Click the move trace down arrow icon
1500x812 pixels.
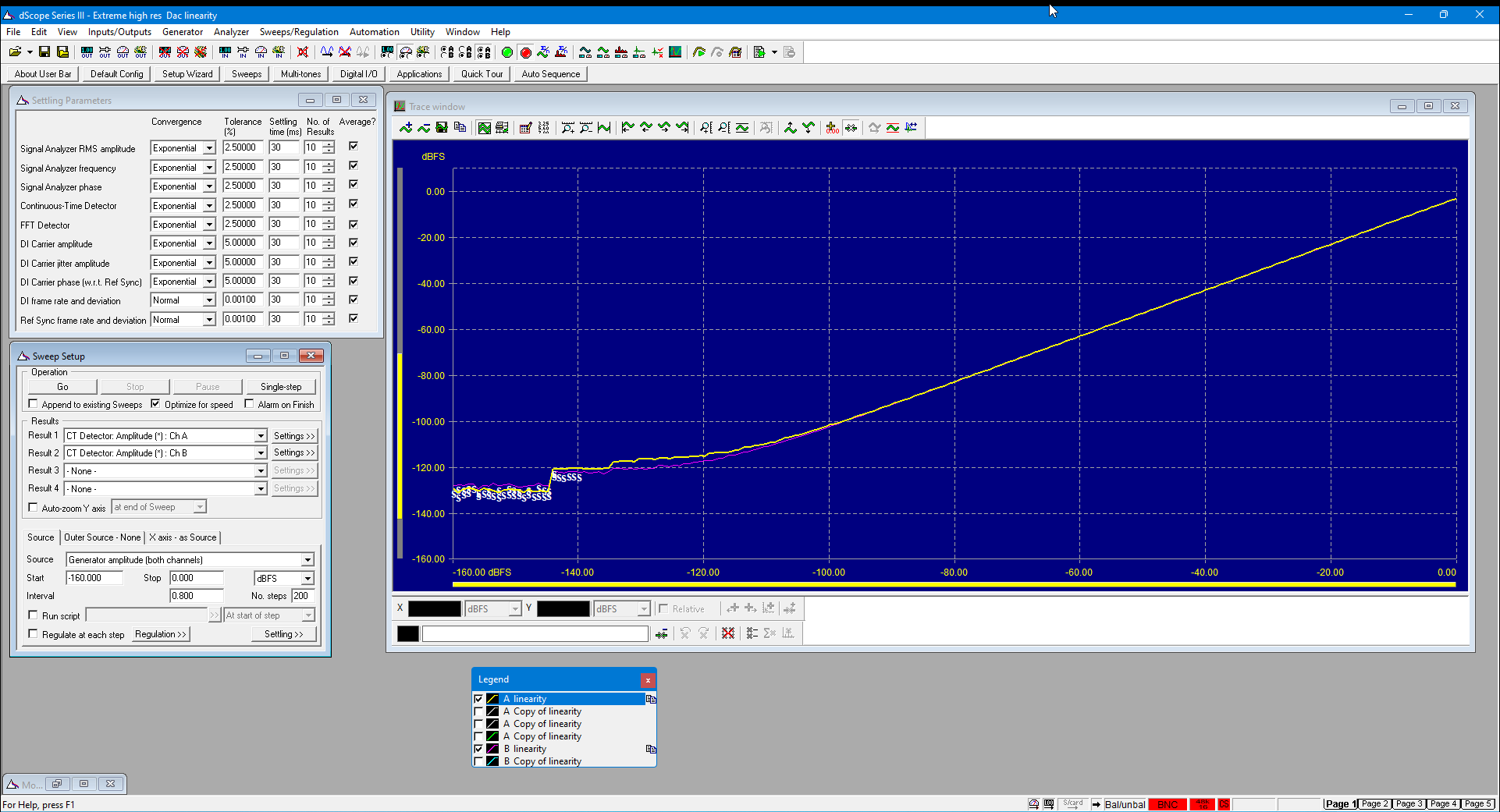[x=809, y=128]
